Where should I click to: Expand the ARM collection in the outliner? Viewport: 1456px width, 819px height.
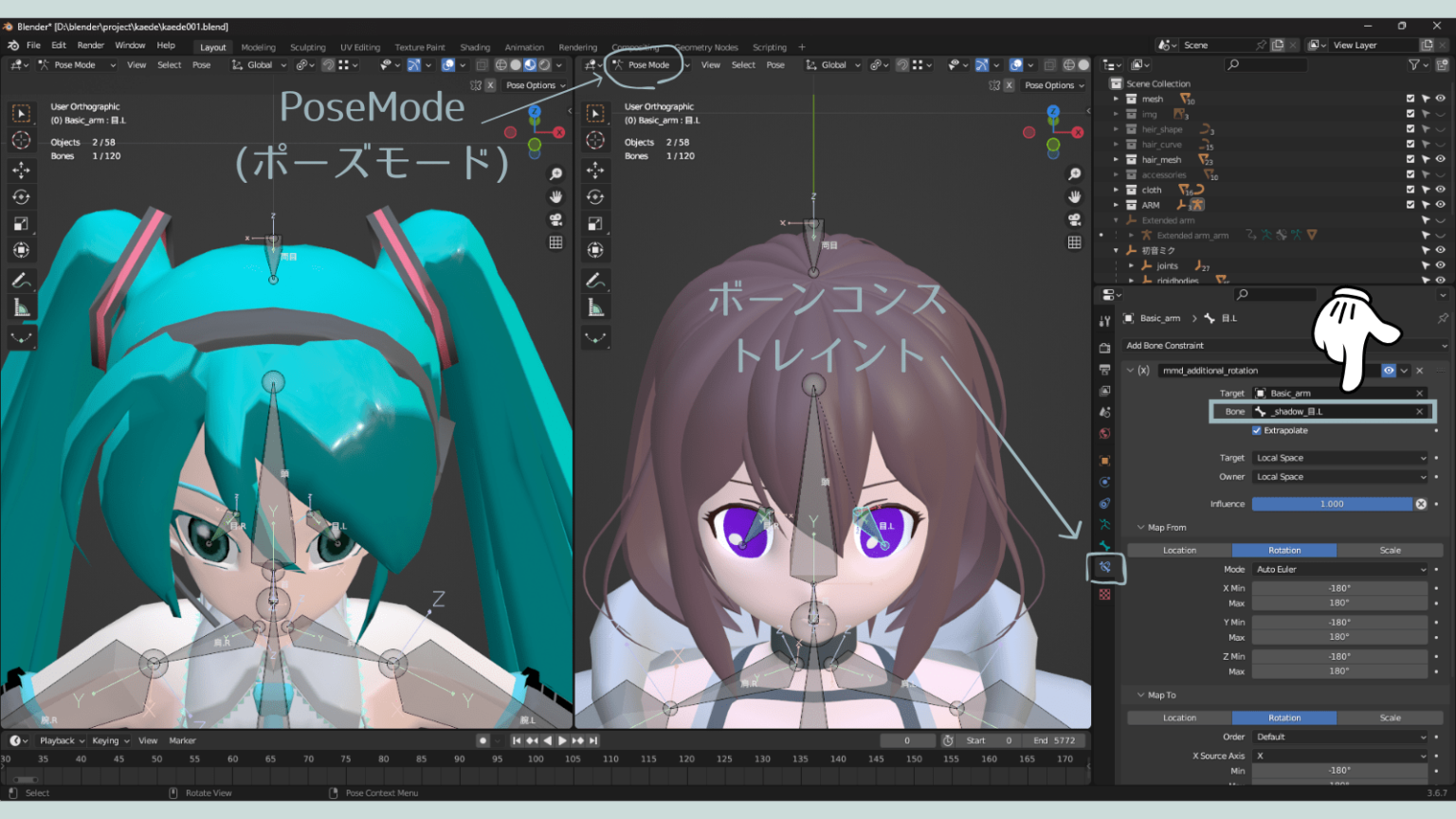tap(1117, 205)
